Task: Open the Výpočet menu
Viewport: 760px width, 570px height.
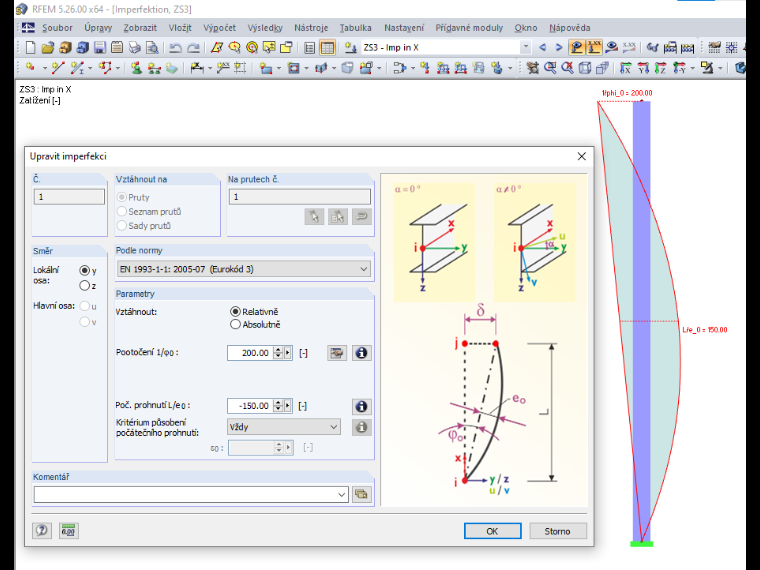Action: point(220,28)
